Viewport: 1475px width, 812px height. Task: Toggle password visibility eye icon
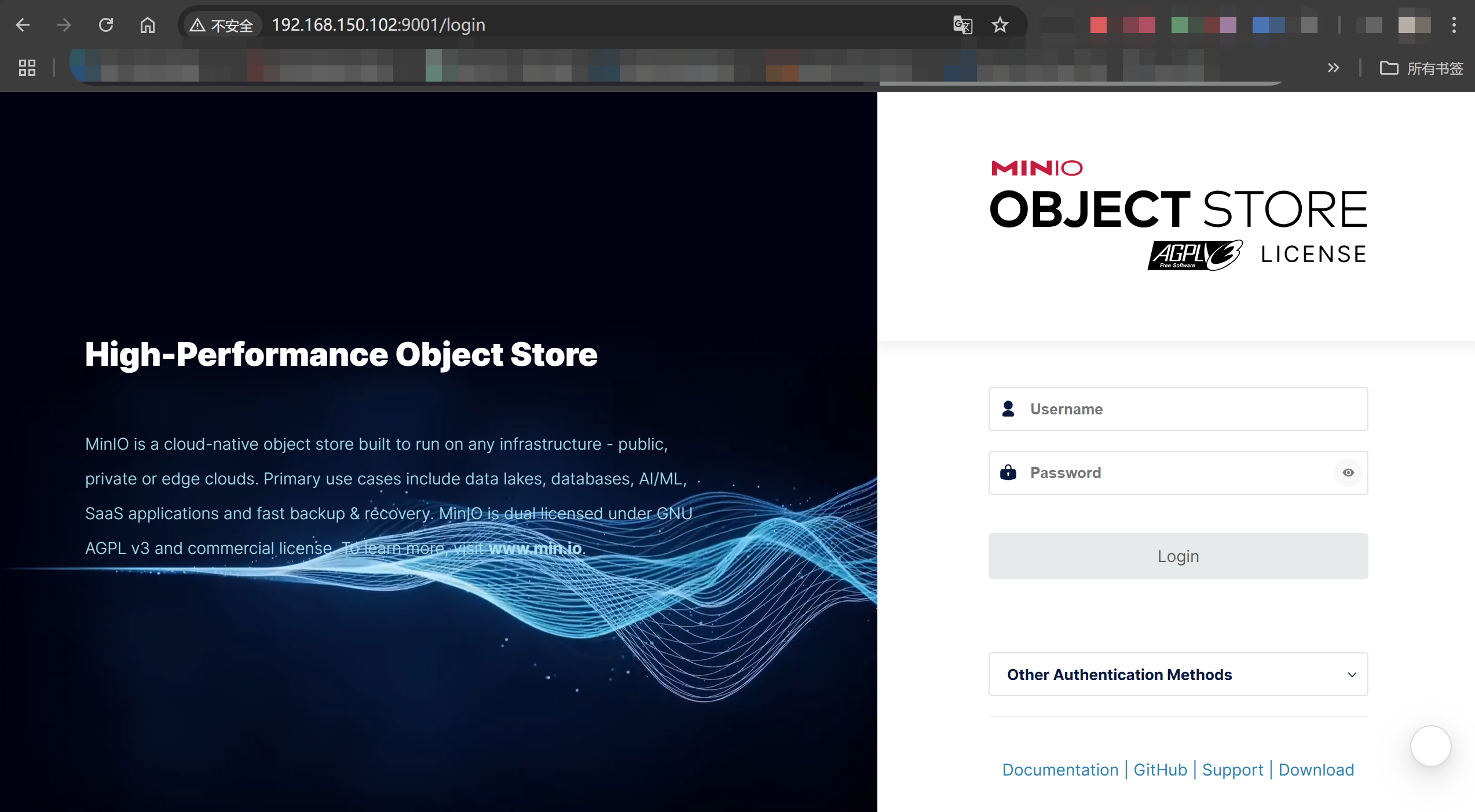pos(1348,473)
